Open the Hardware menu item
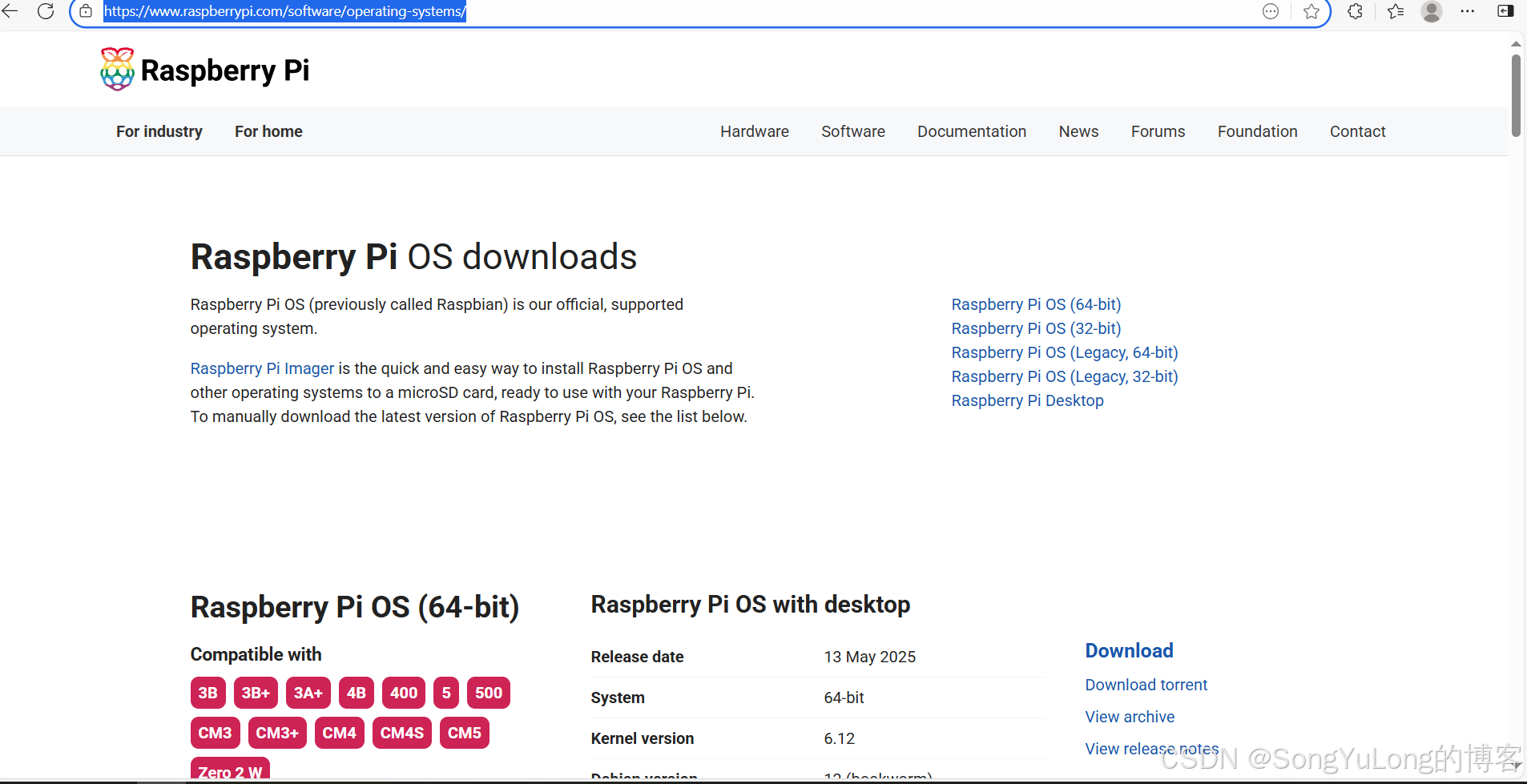 point(755,131)
